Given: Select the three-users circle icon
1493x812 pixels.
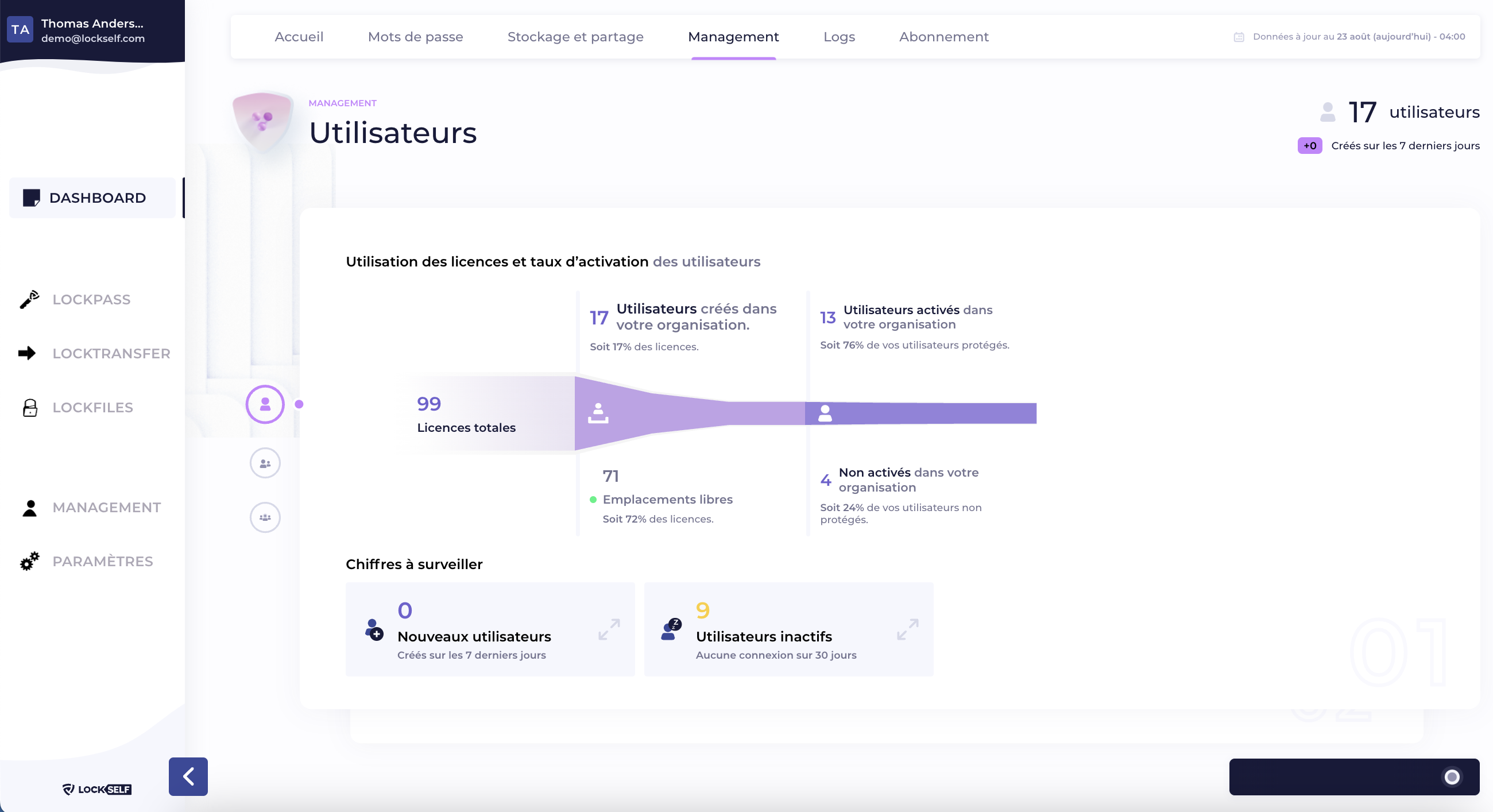Looking at the screenshot, I should coord(265,517).
